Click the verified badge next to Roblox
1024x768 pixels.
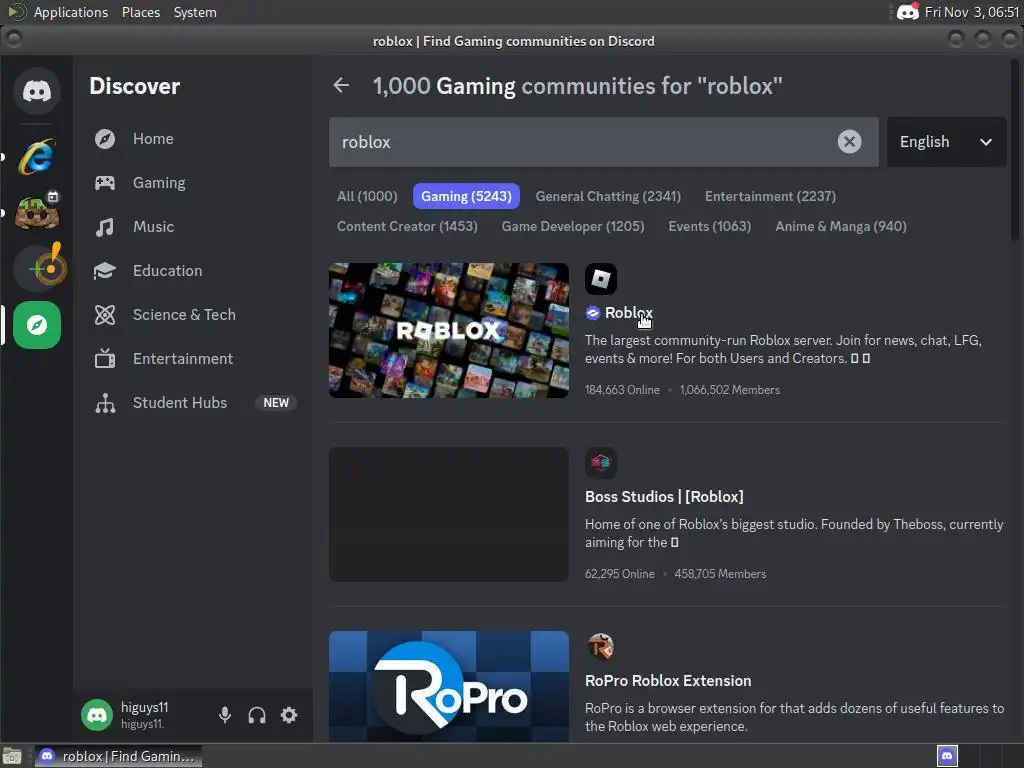pos(592,313)
